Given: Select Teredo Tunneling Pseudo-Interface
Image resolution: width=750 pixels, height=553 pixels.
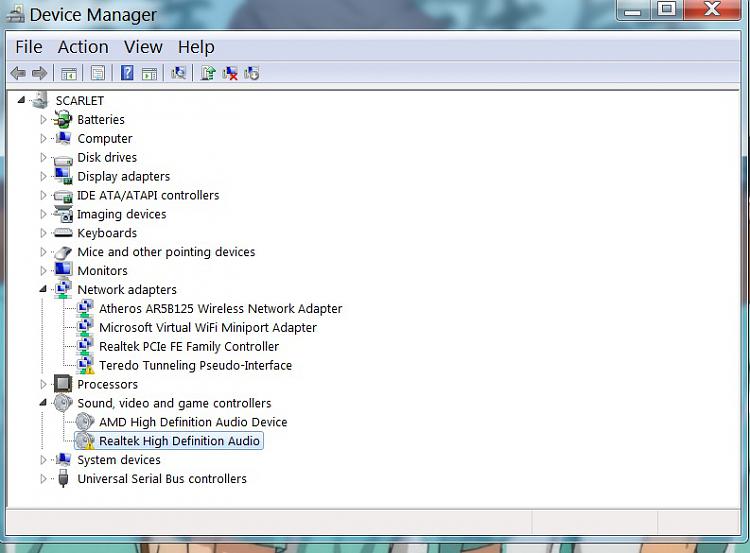Looking at the screenshot, I should pyautogui.click(x=195, y=365).
